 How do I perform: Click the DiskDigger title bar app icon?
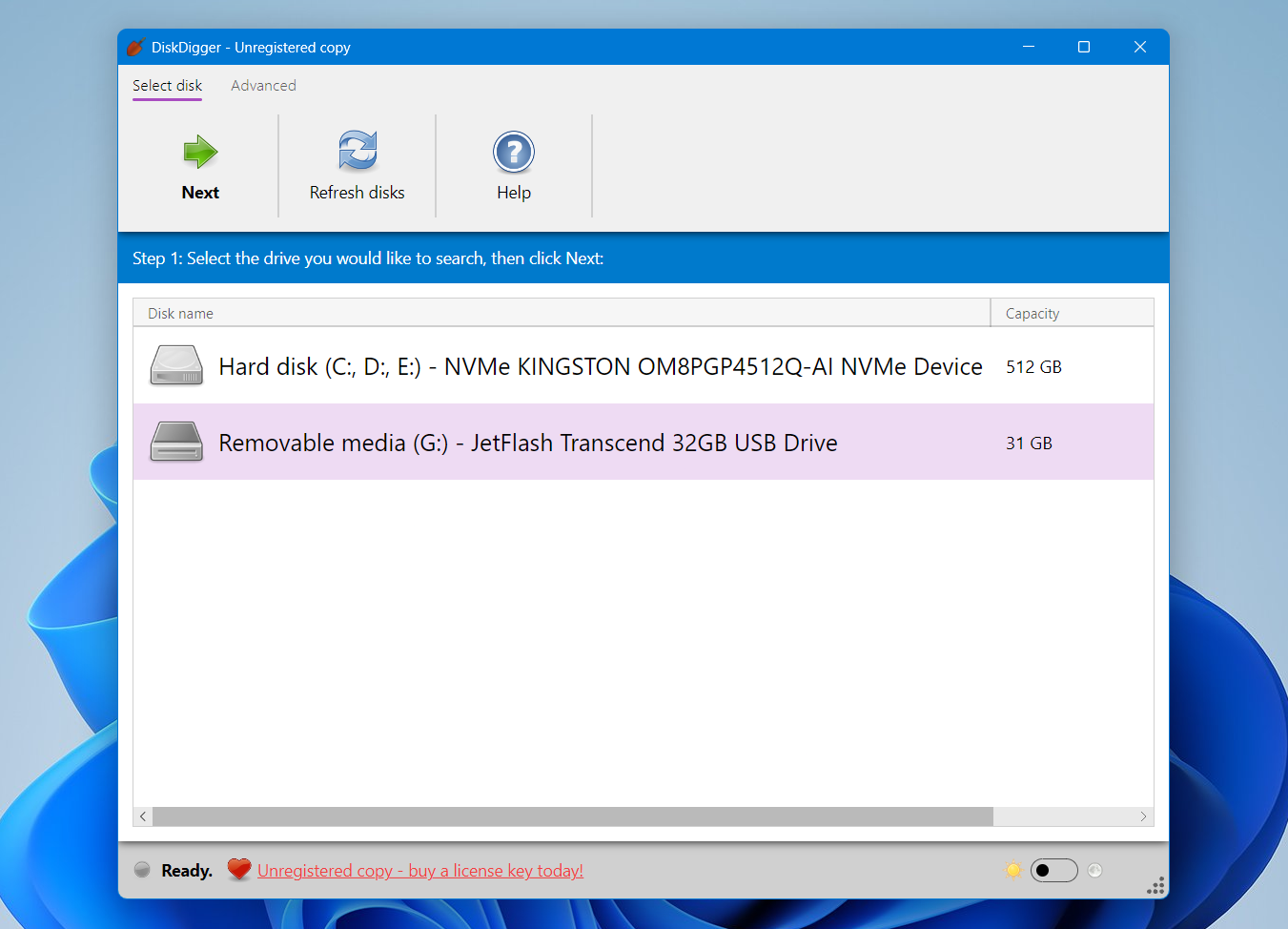pyautogui.click(x=135, y=47)
